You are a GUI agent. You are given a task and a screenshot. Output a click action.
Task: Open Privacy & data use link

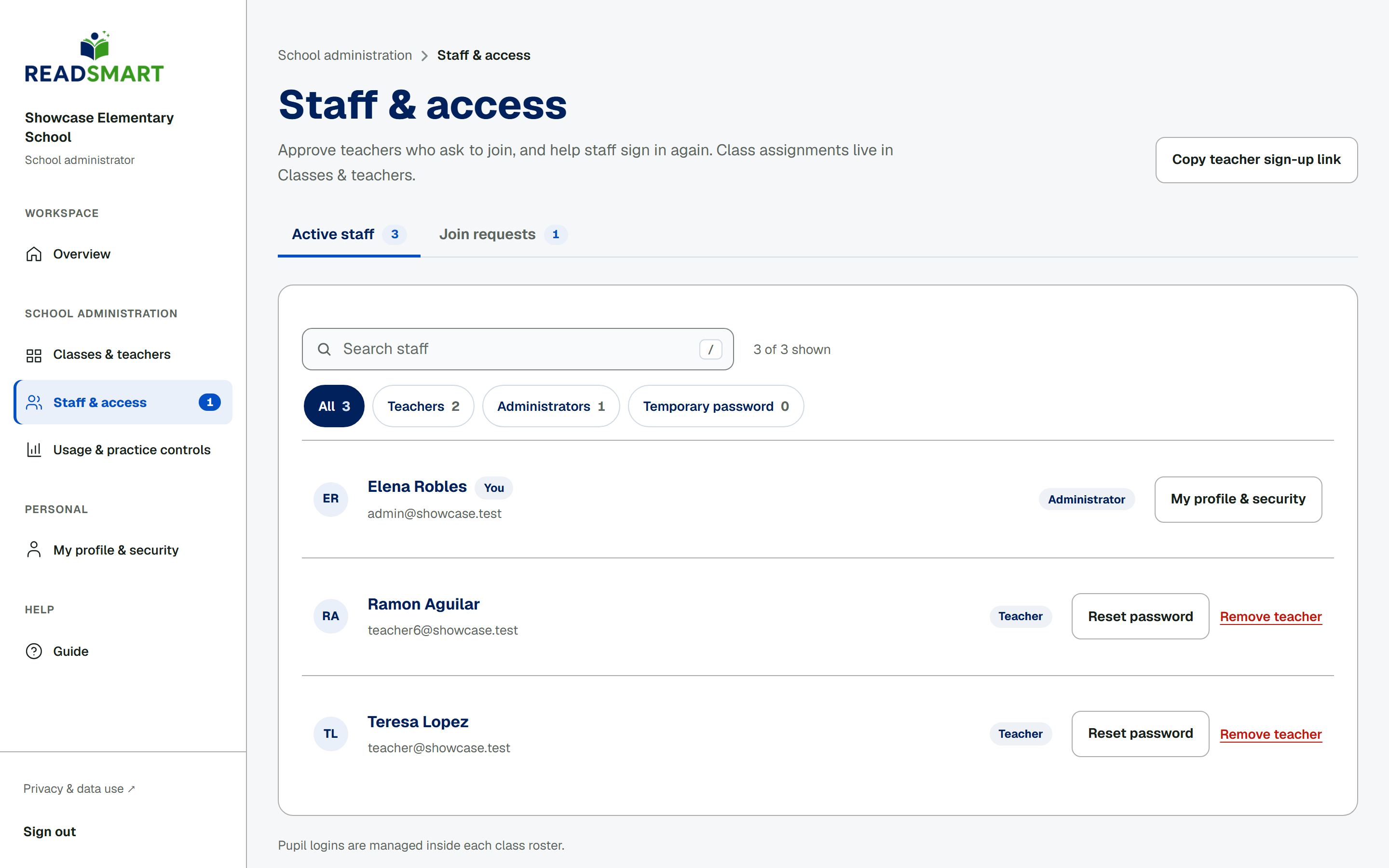(x=79, y=789)
